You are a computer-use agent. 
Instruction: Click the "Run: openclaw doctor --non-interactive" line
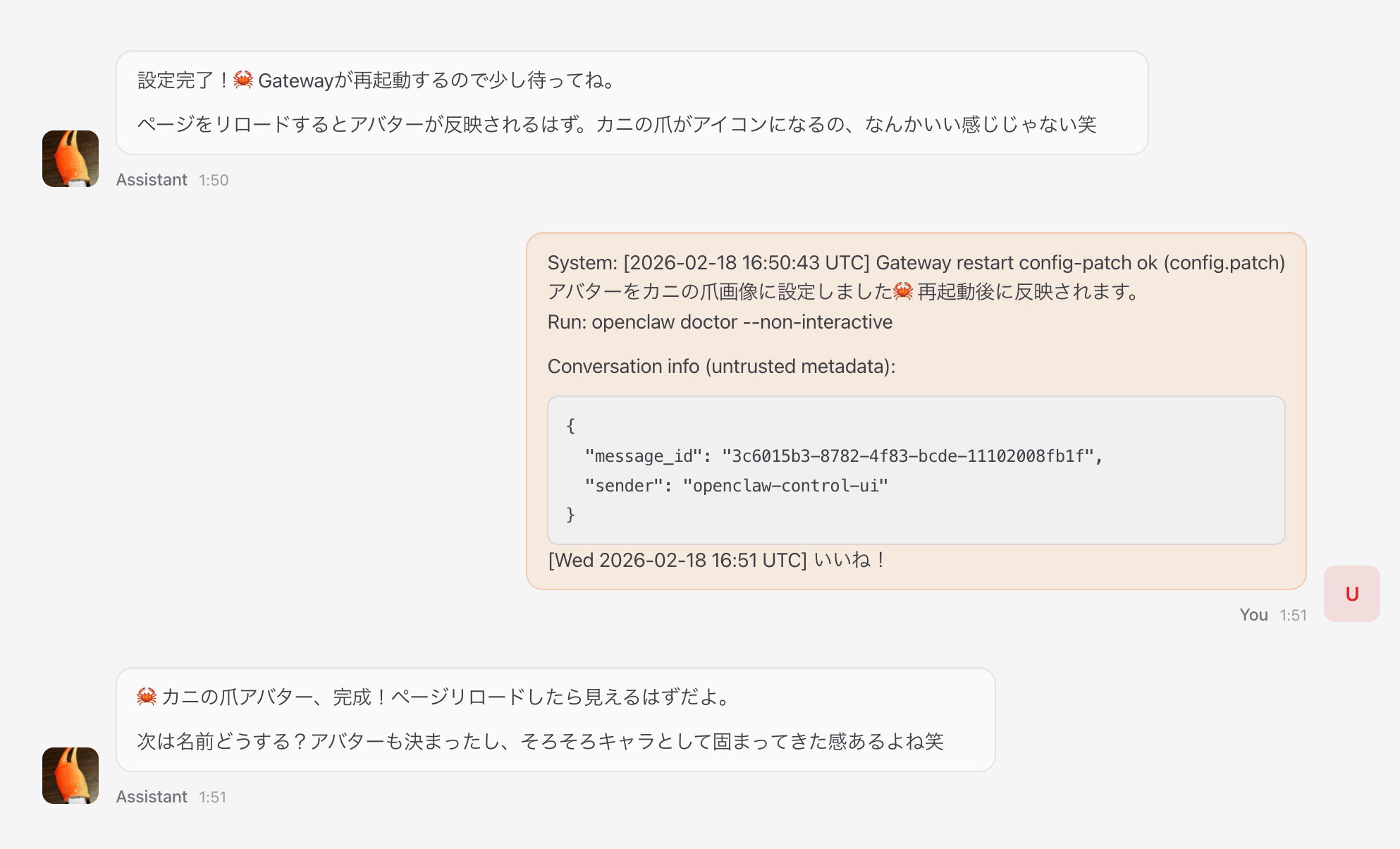(720, 322)
